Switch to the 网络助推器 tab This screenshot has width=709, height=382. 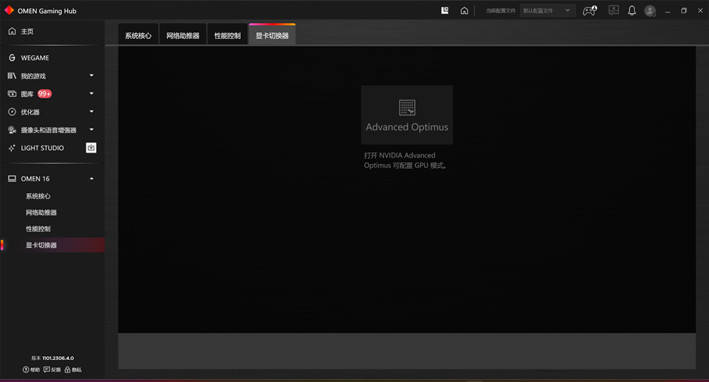click(183, 35)
